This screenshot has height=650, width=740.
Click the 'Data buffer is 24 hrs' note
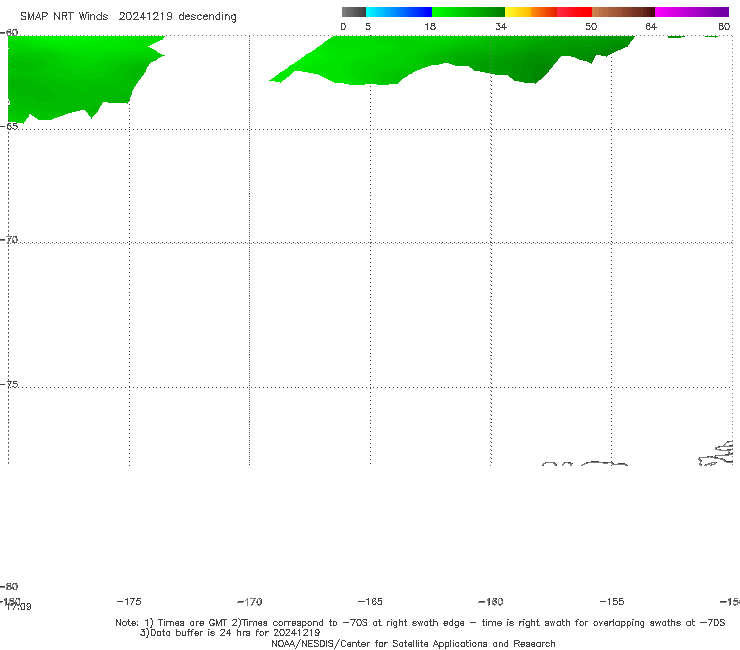tap(230, 633)
